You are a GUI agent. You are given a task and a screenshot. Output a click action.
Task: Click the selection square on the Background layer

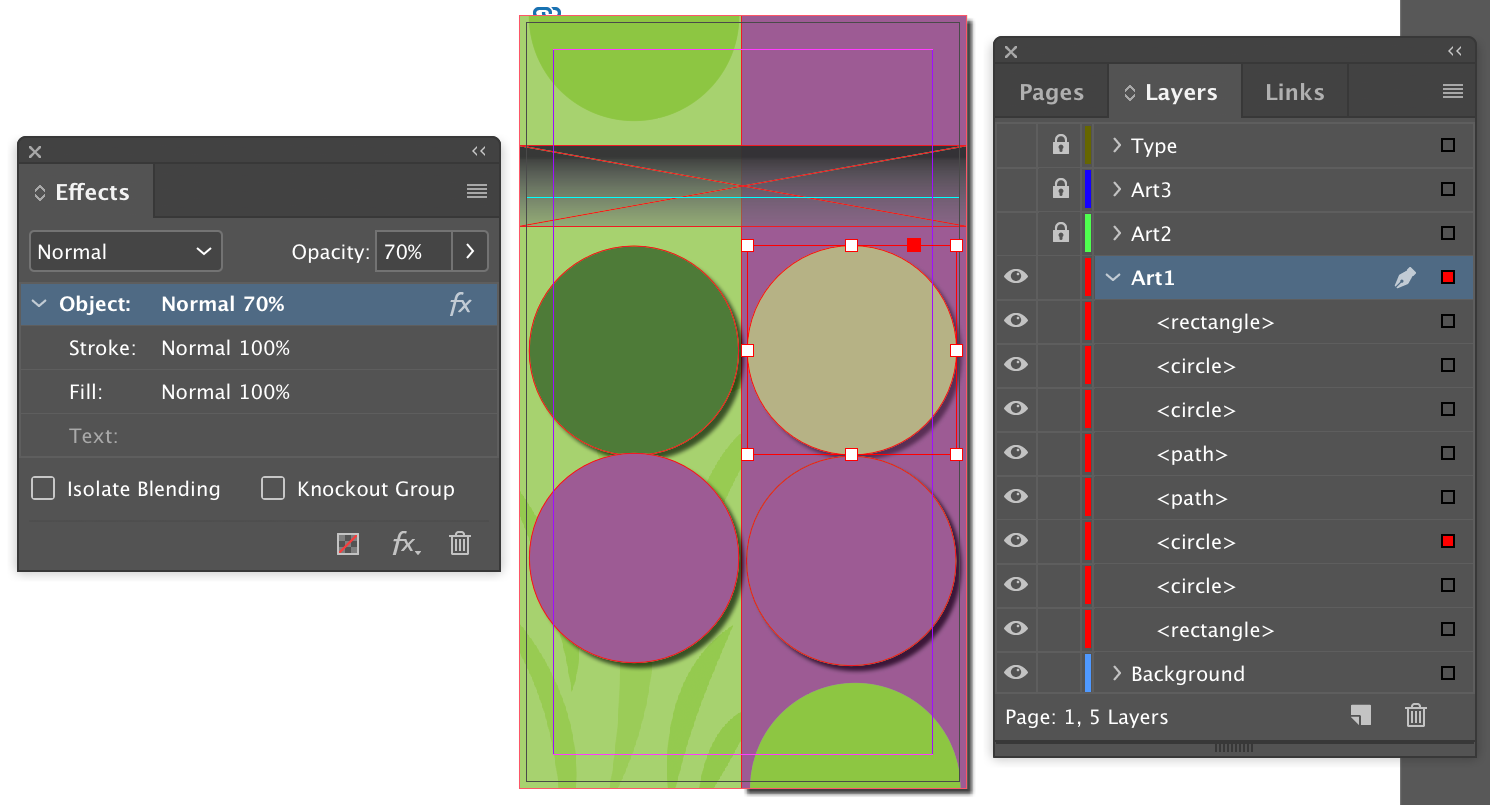point(1448,673)
